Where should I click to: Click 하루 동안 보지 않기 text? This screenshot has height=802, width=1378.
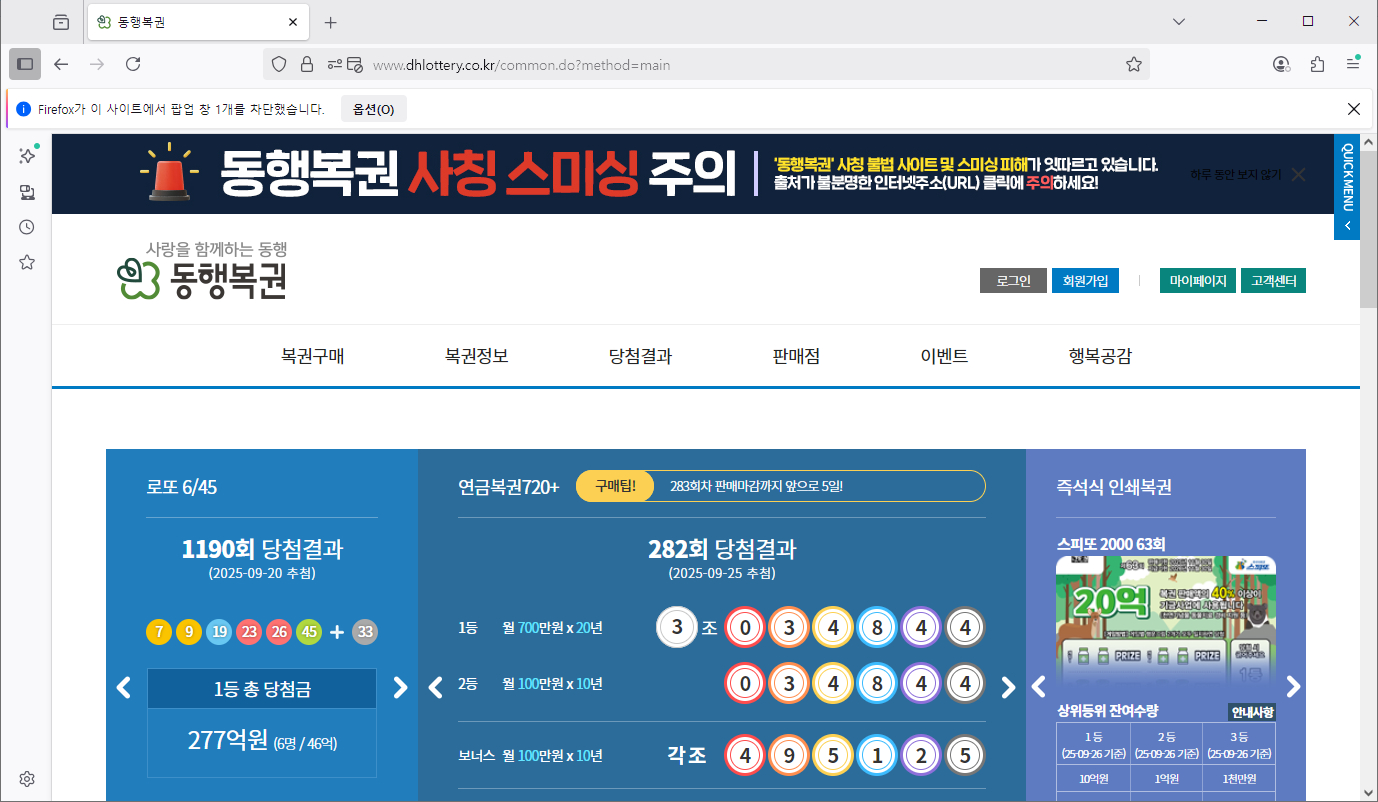click(1235, 174)
